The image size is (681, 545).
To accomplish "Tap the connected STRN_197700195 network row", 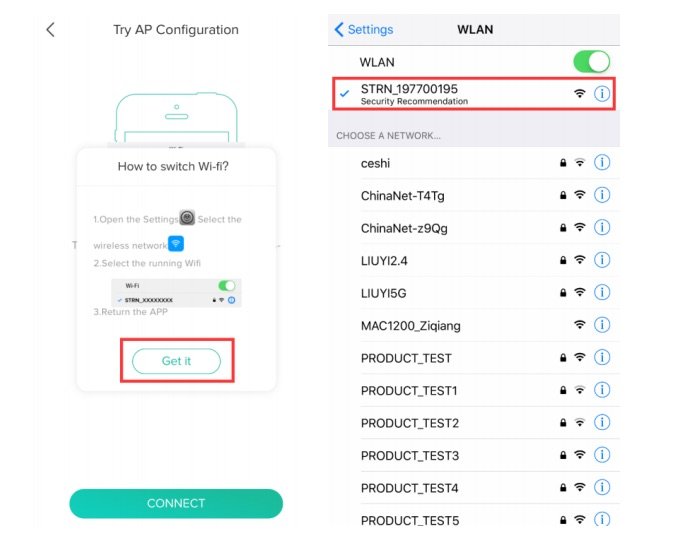I will click(473, 94).
